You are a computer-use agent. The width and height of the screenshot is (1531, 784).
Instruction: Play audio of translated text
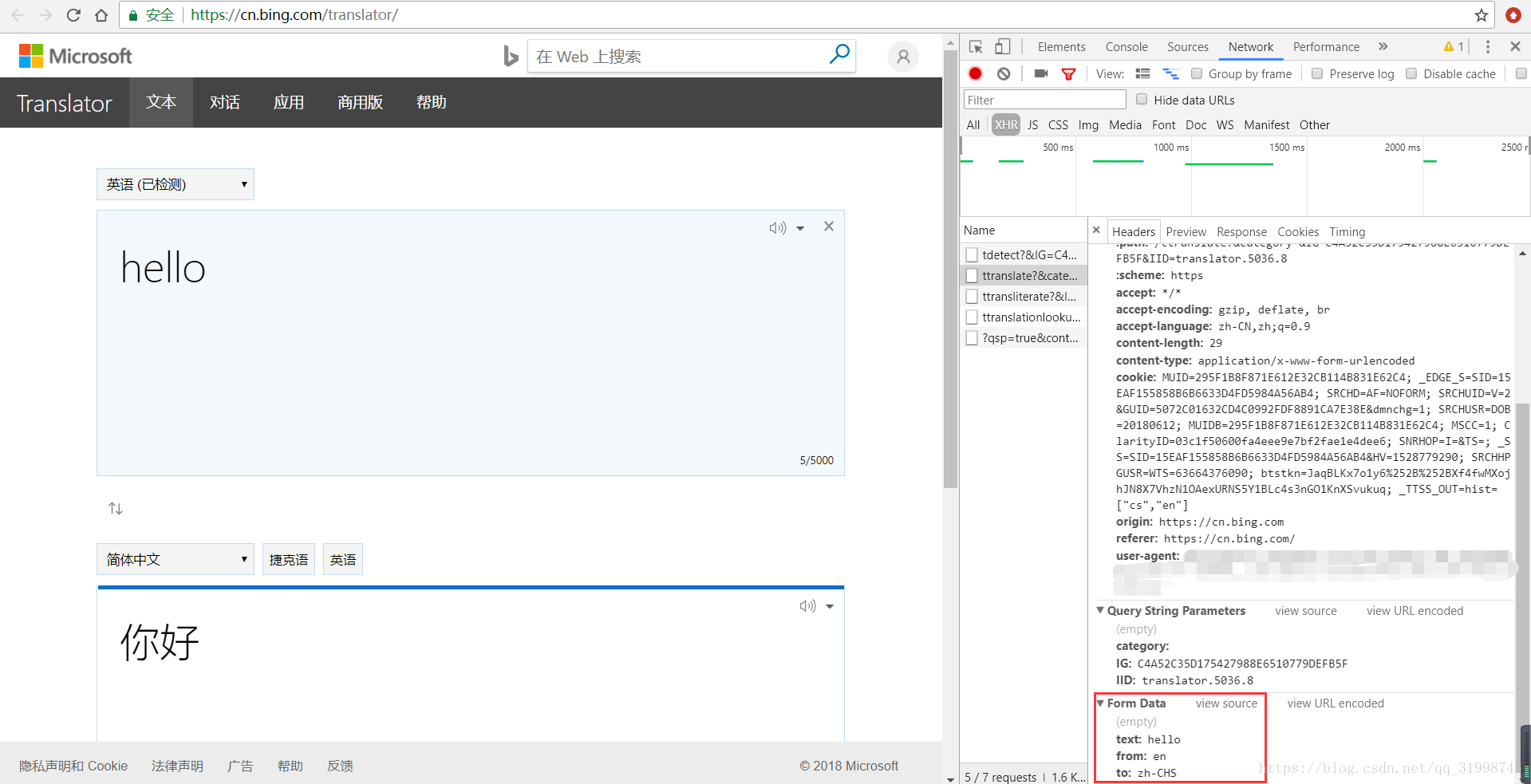click(x=807, y=606)
